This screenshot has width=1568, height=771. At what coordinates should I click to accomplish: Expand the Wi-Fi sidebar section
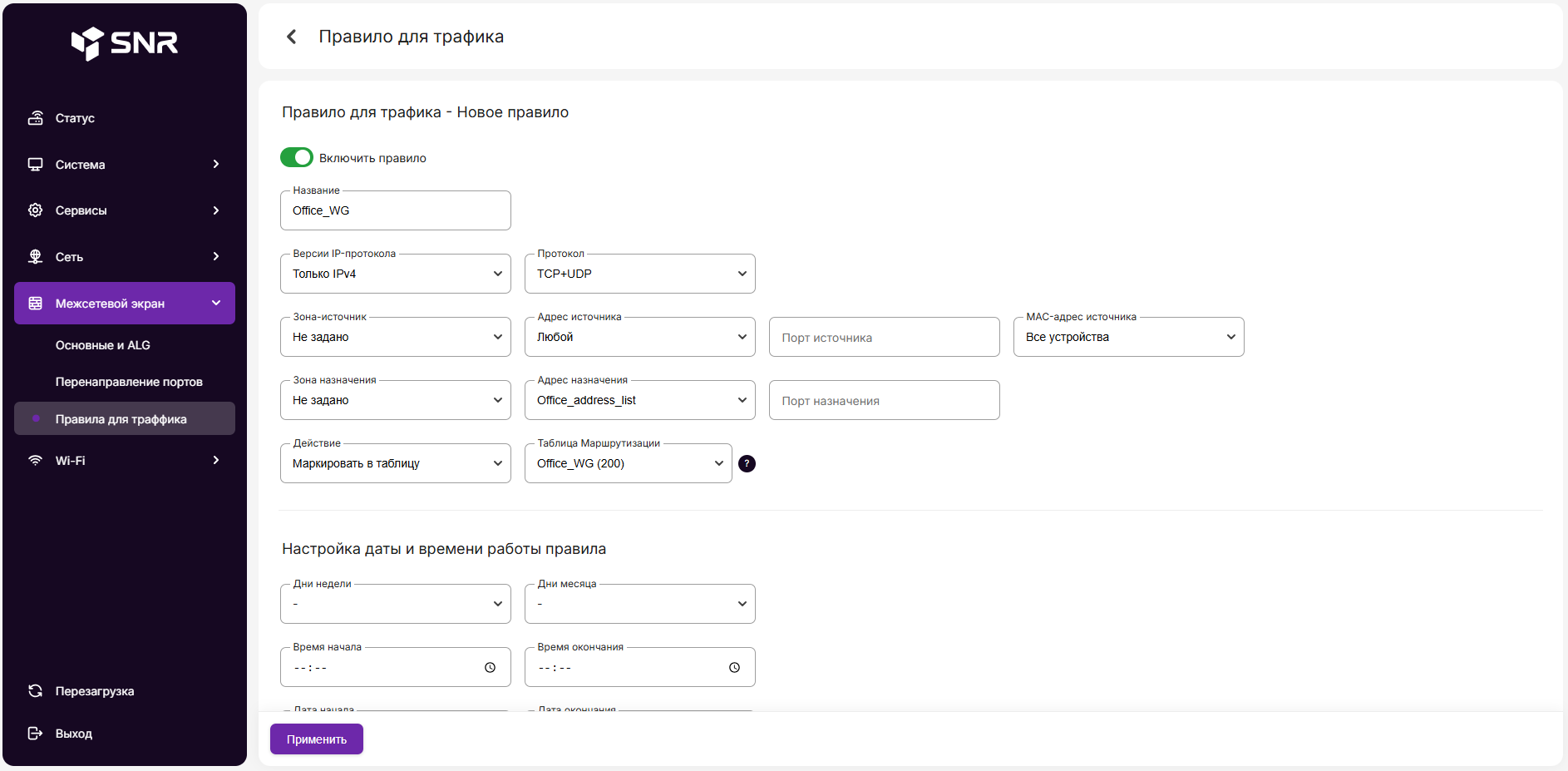[125, 461]
